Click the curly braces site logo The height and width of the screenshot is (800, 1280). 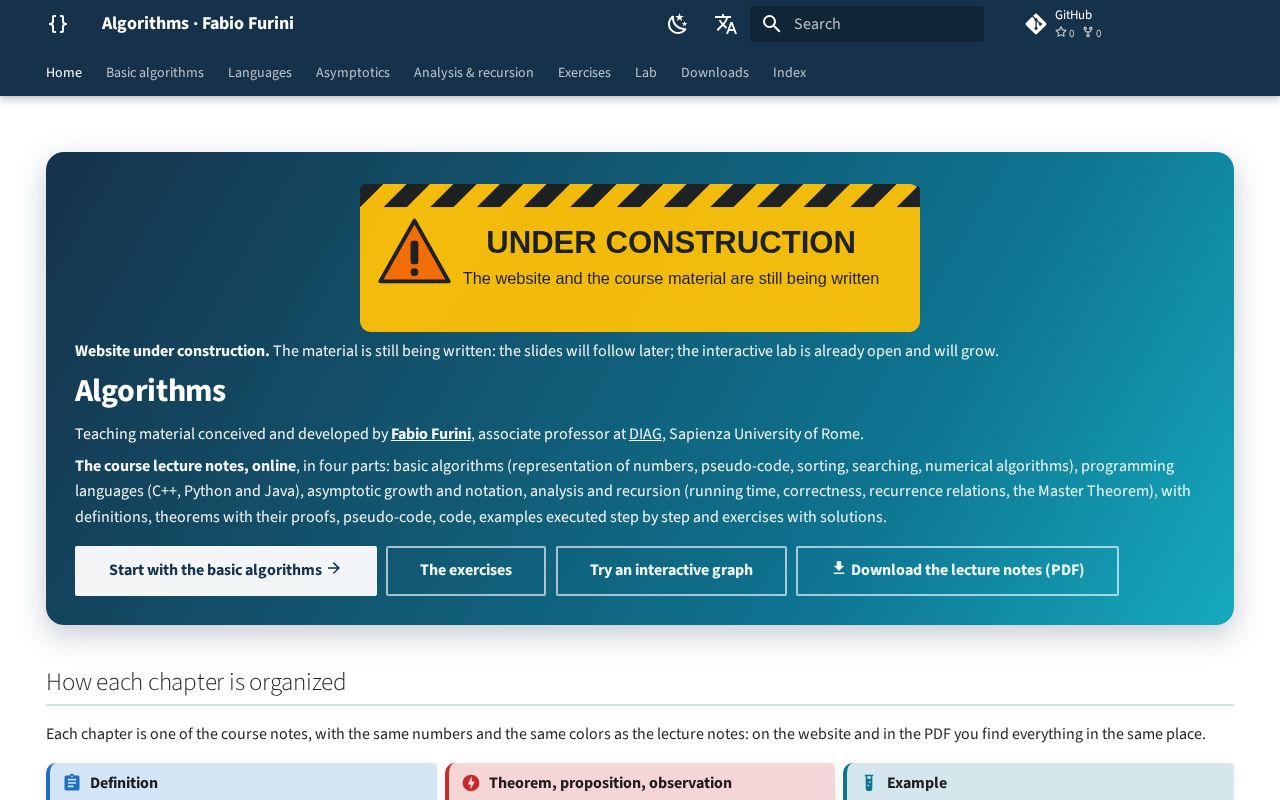click(58, 24)
